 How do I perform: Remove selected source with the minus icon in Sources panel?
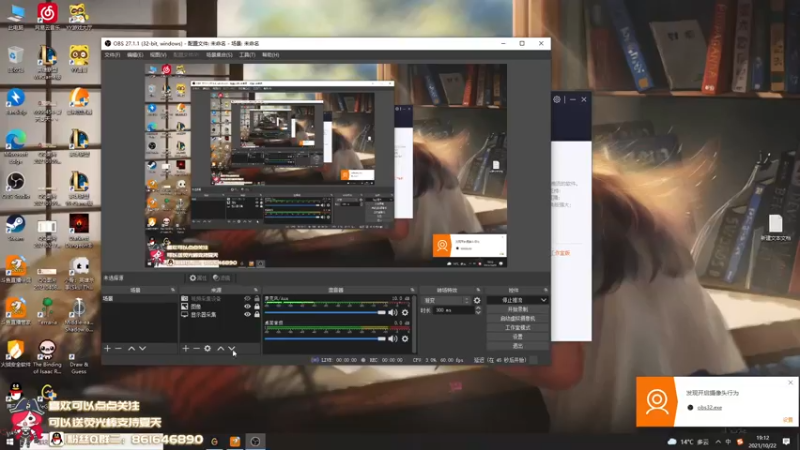tap(196, 348)
